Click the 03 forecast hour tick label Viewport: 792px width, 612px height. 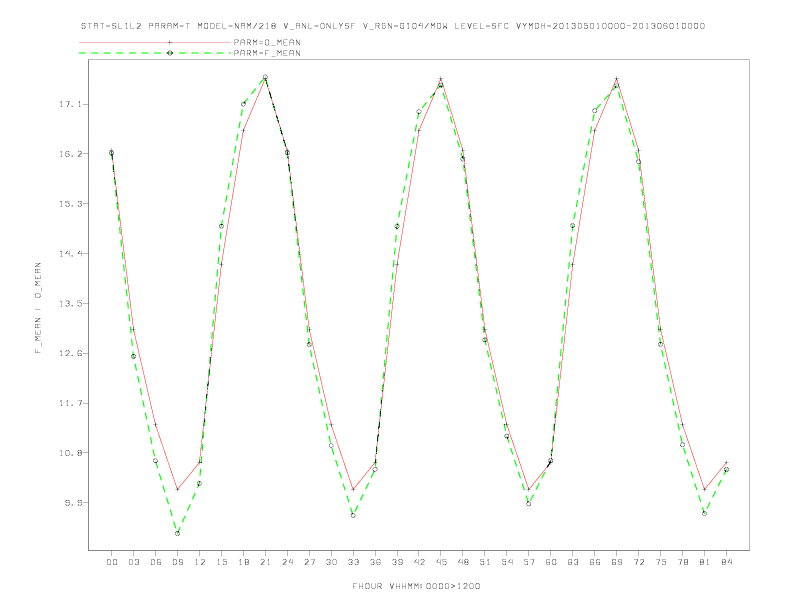tap(133, 562)
